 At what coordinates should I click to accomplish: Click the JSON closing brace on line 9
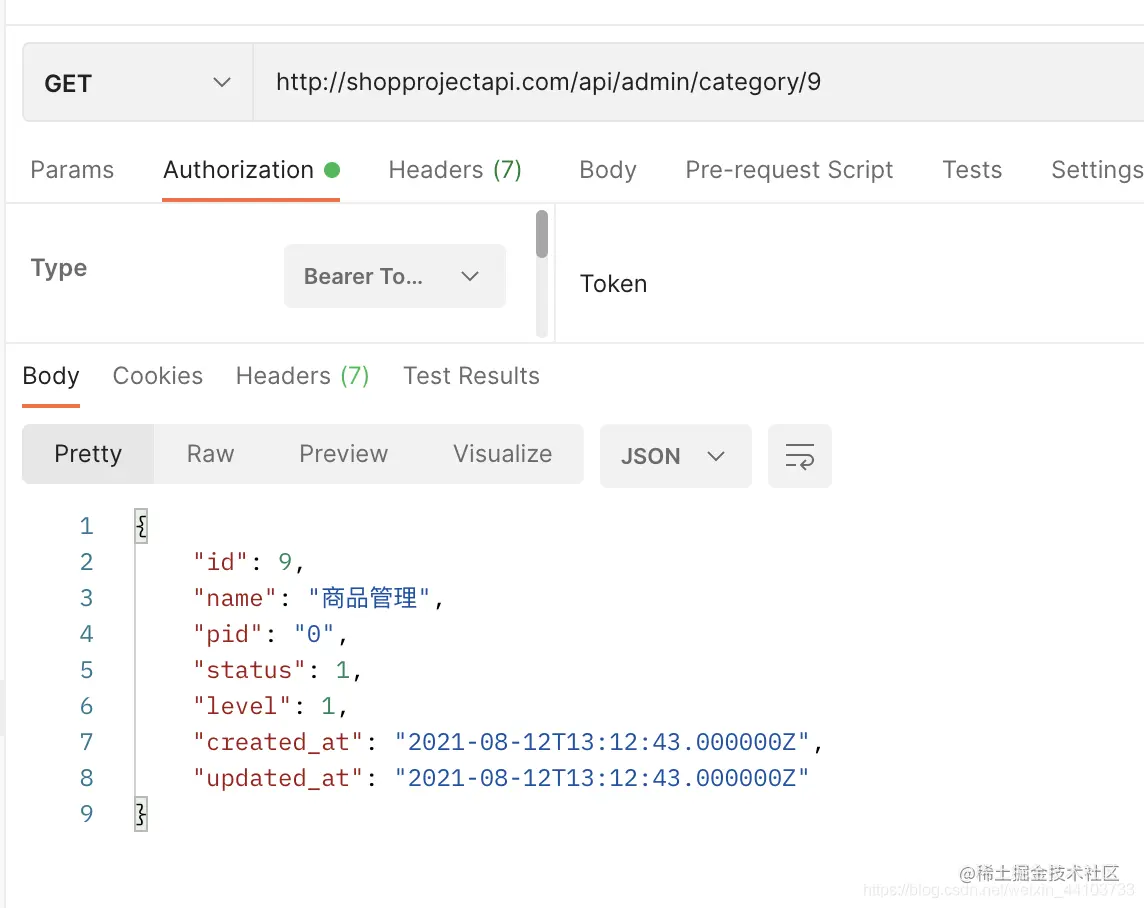142,814
